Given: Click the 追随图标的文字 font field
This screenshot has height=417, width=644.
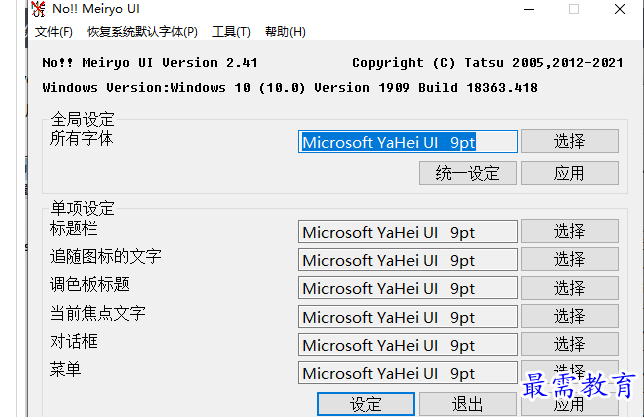Looking at the screenshot, I should click(x=408, y=260).
